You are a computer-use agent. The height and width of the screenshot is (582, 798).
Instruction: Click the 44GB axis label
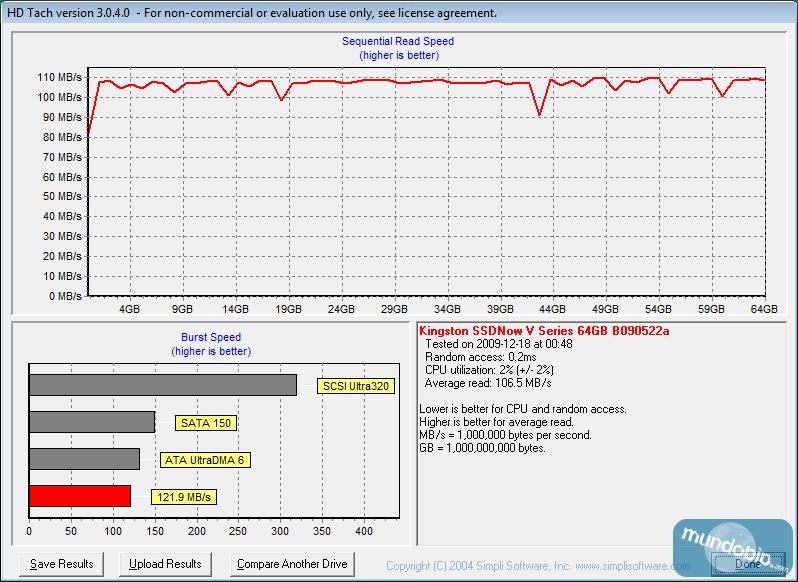(x=553, y=309)
